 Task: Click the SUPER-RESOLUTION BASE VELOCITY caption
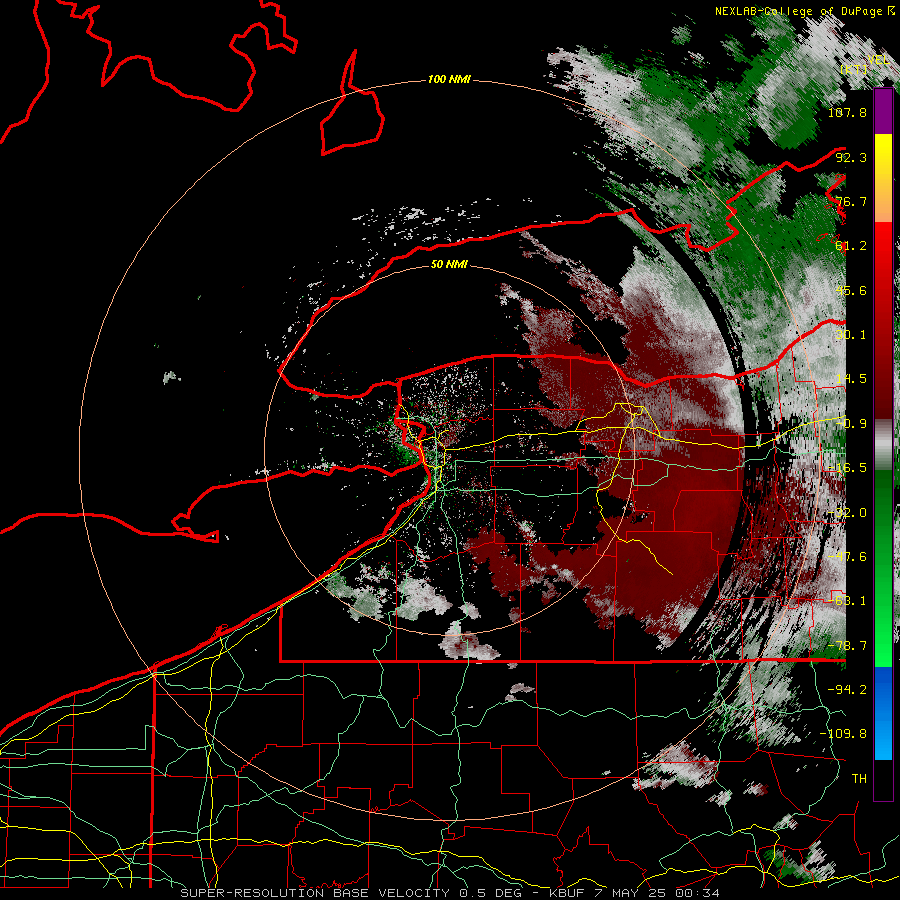click(x=315, y=893)
